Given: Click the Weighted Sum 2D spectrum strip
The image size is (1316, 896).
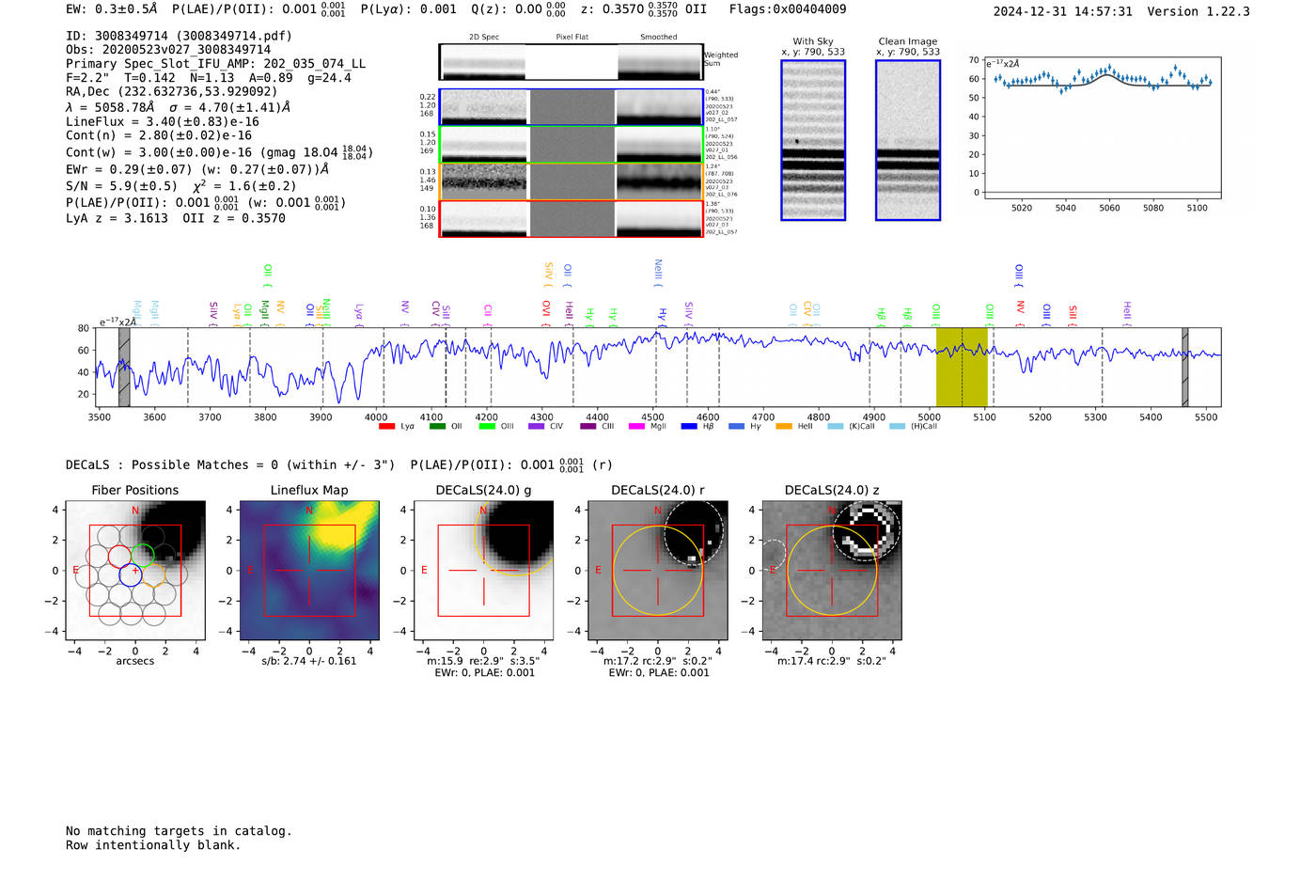Looking at the screenshot, I should coord(572,62).
